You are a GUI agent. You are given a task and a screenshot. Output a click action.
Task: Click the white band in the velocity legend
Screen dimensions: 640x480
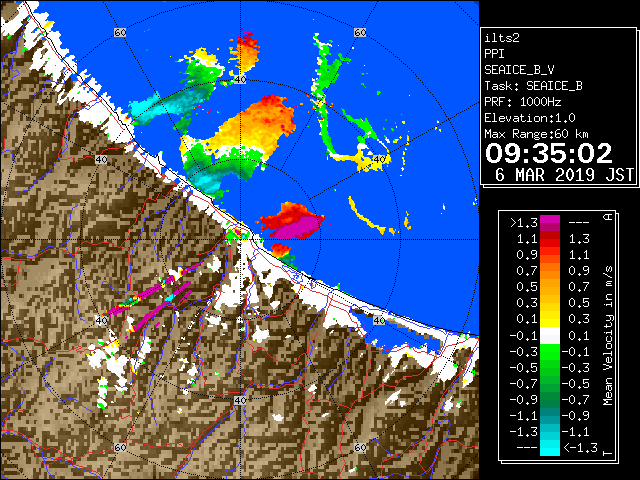pyautogui.click(x=550, y=336)
